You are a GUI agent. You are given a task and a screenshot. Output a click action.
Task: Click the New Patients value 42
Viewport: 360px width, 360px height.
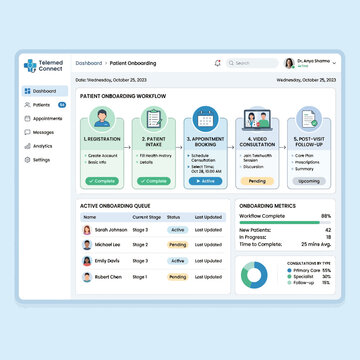[328, 230]
